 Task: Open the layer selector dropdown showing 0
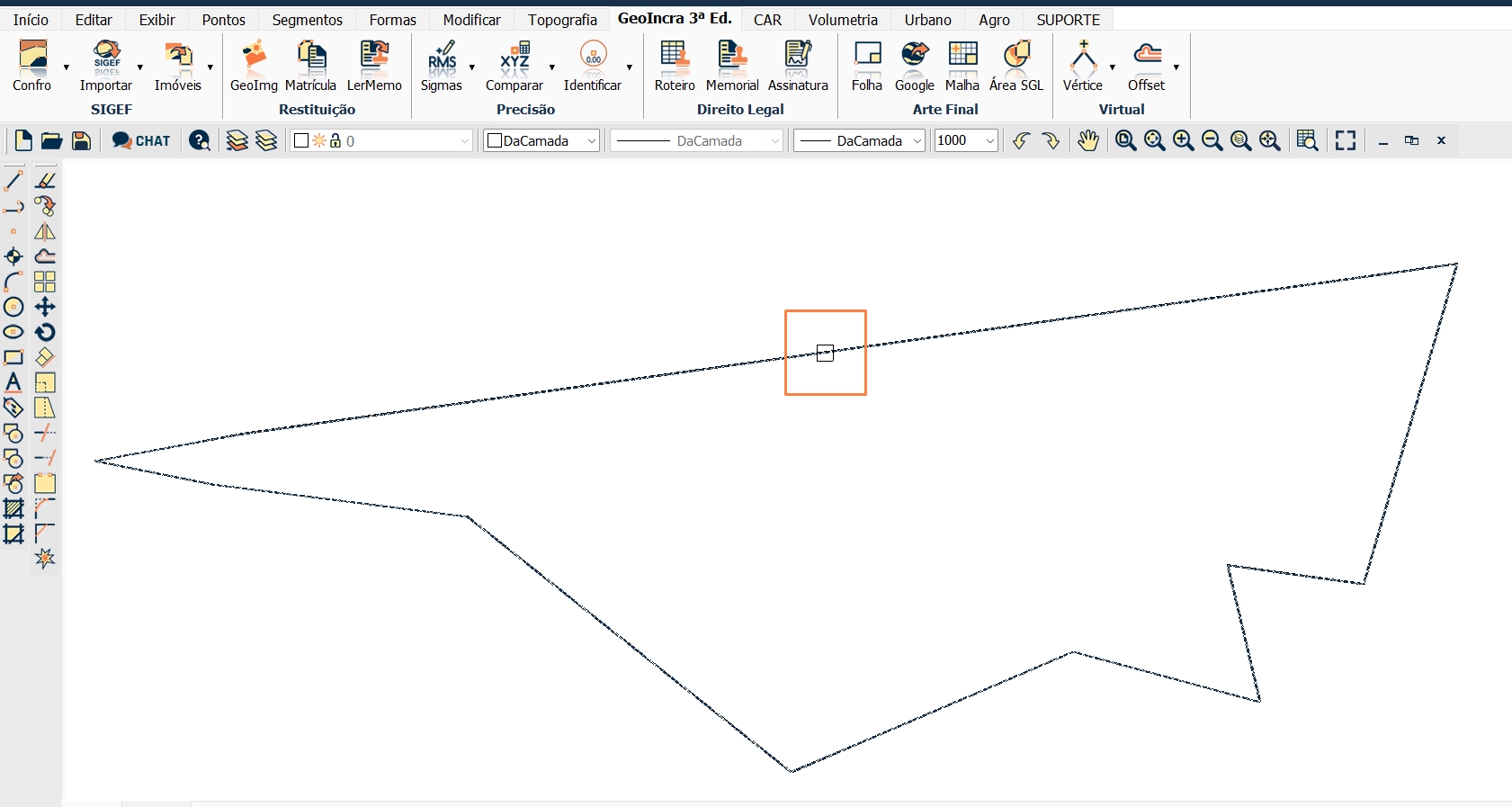pyautogui.click(x=381, y=140)
